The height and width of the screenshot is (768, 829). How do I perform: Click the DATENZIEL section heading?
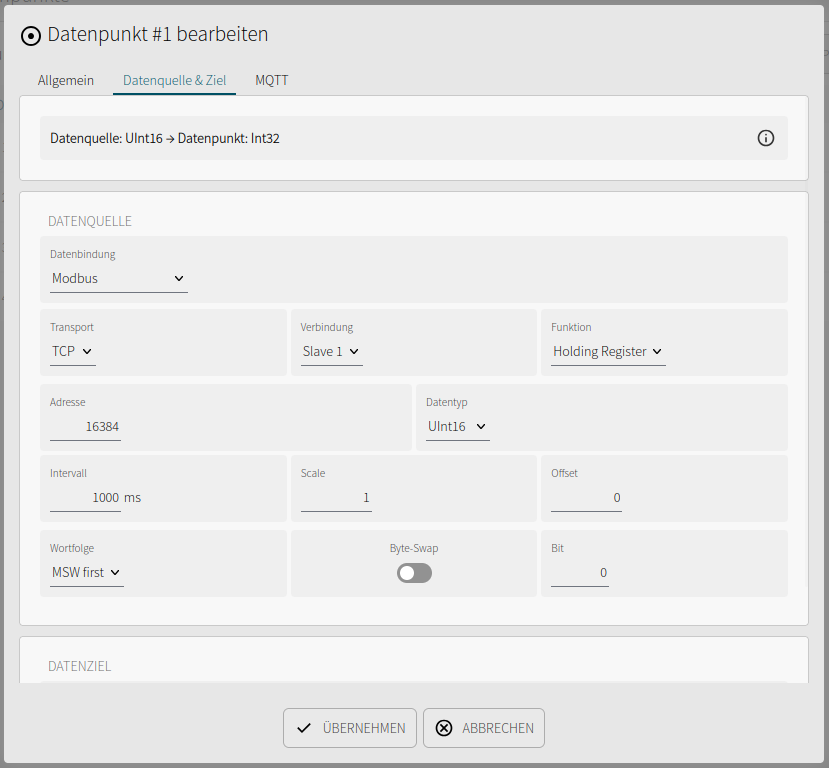79,666
